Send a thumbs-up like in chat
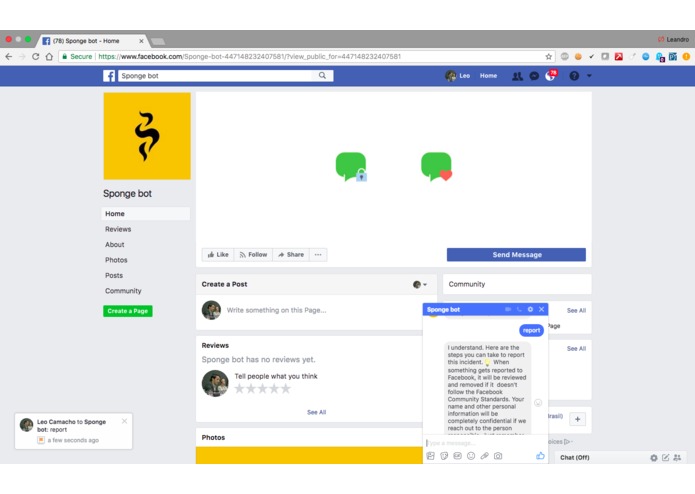This screenshot has height=494, width=695. tap(540, 456)
